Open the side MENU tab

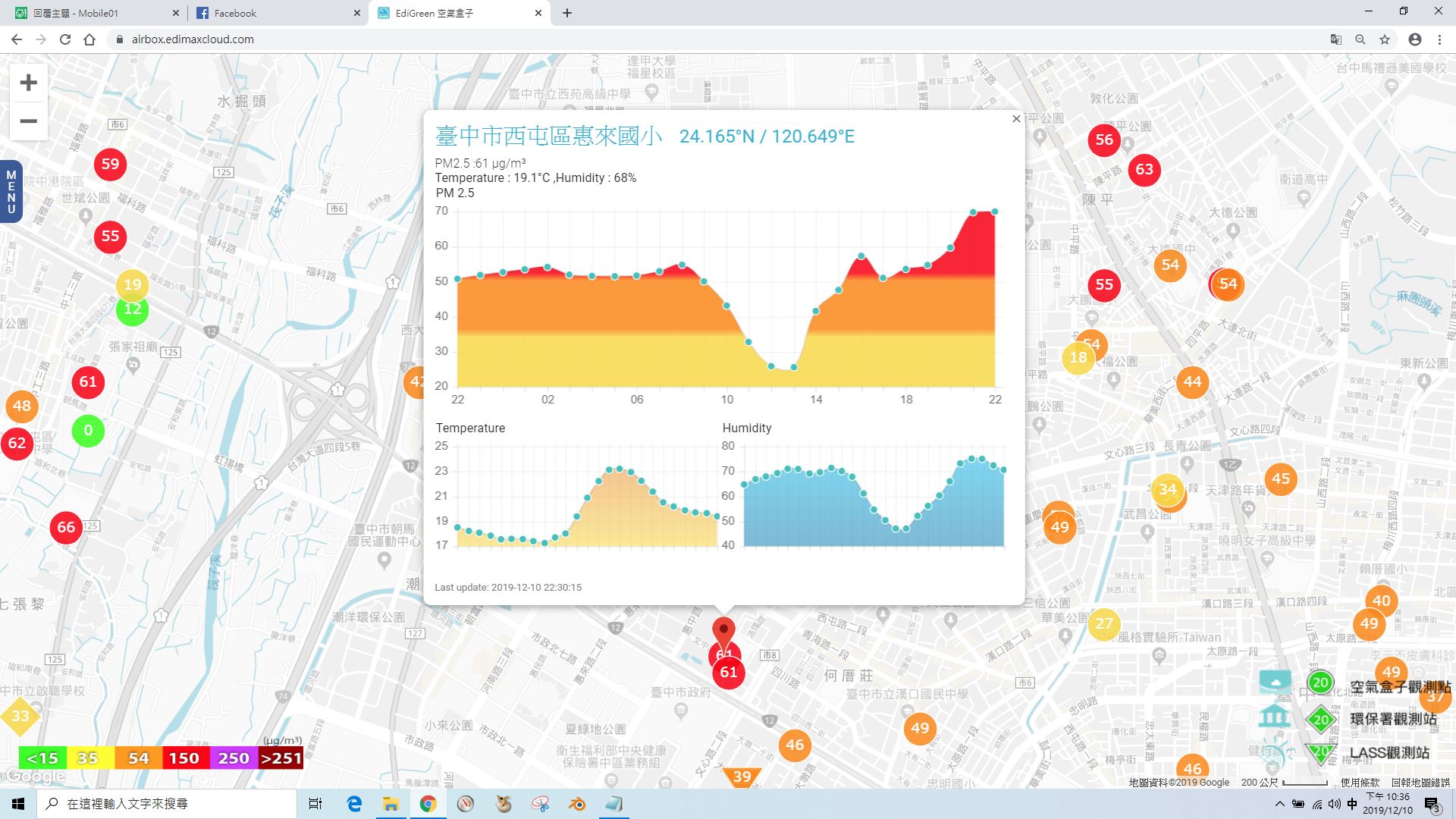[x=11, y=192]
